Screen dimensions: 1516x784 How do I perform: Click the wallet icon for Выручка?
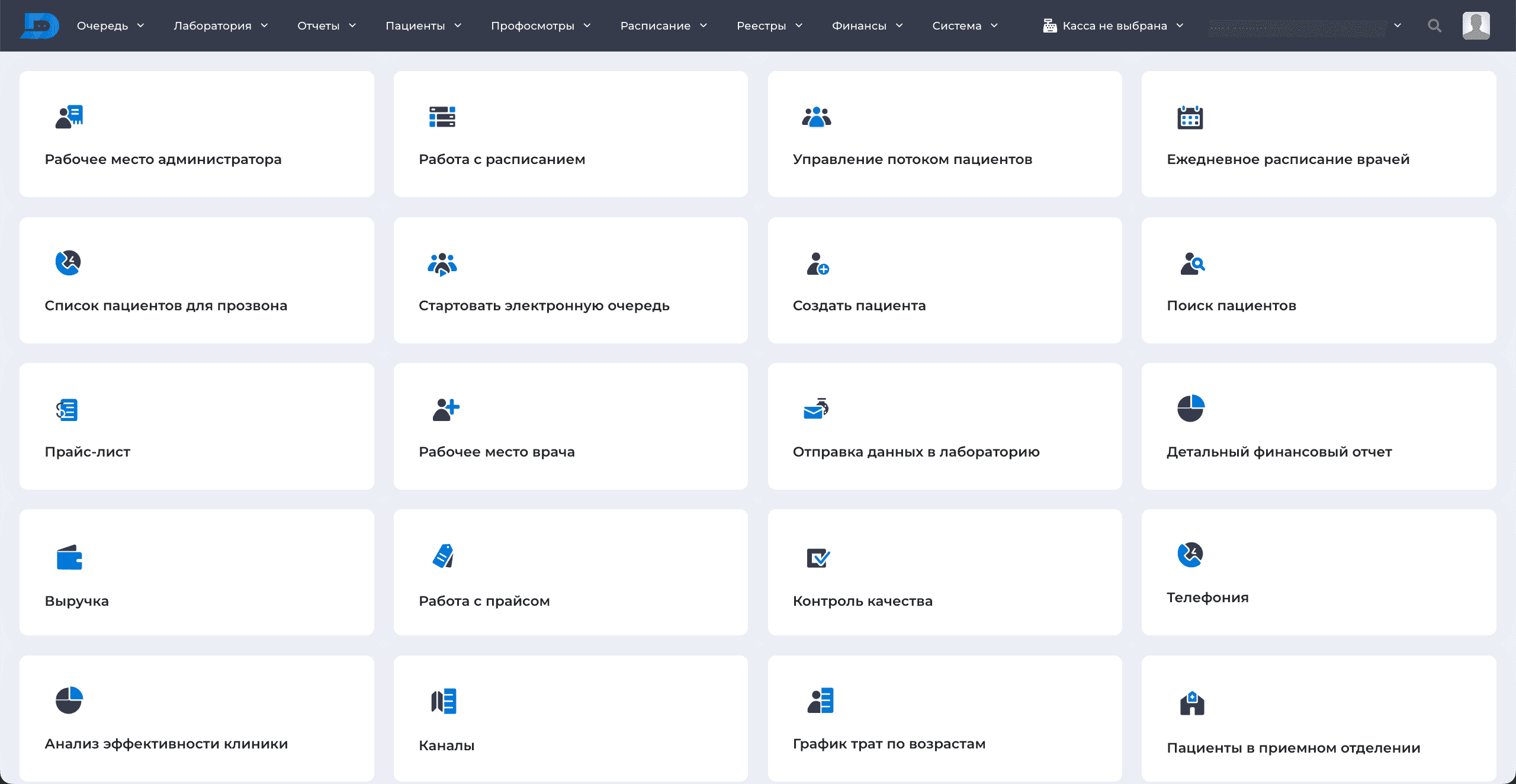click(x=69, y=557)
